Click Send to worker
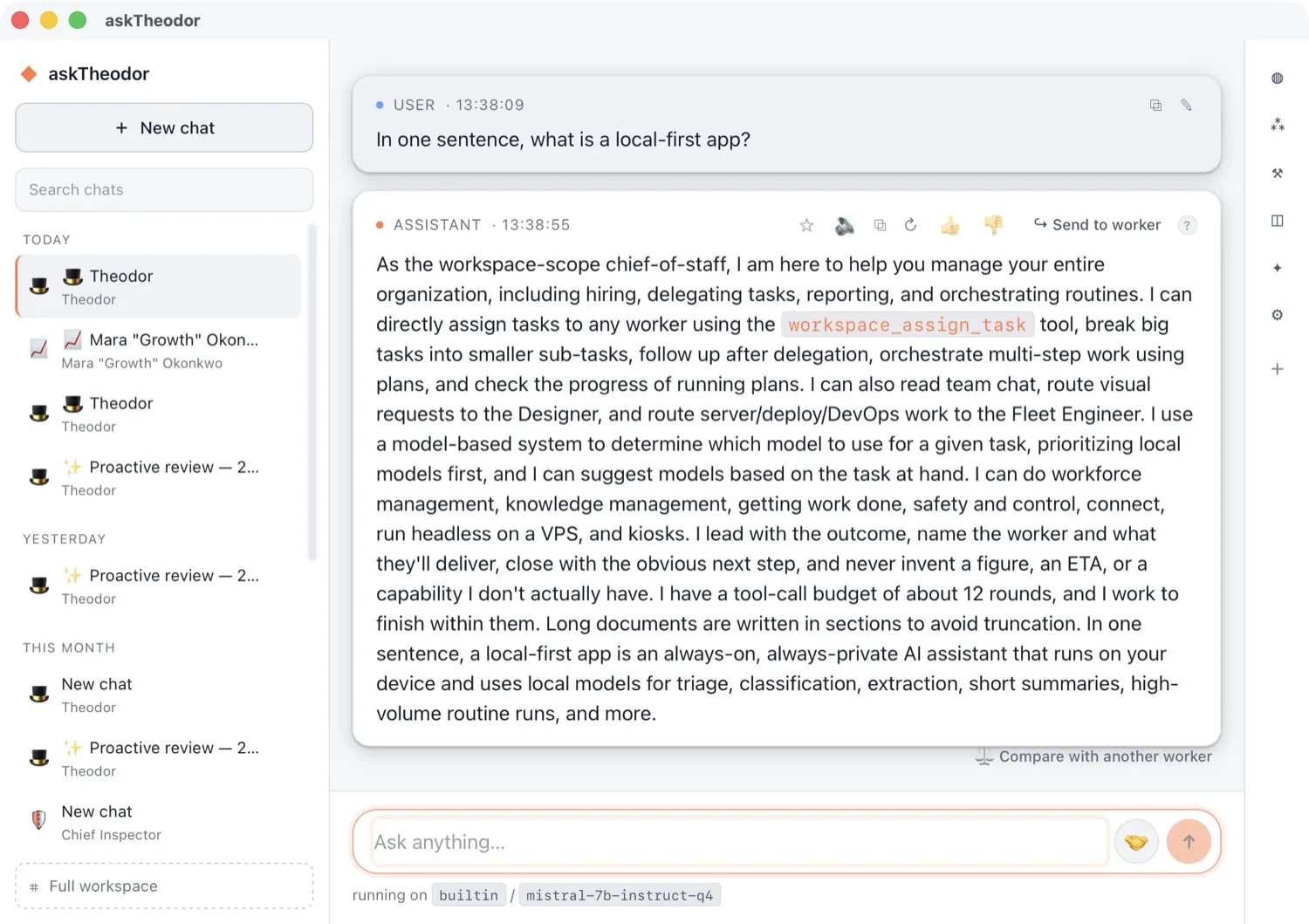Screen dimensions: 1309x924 click(1097, 225)
